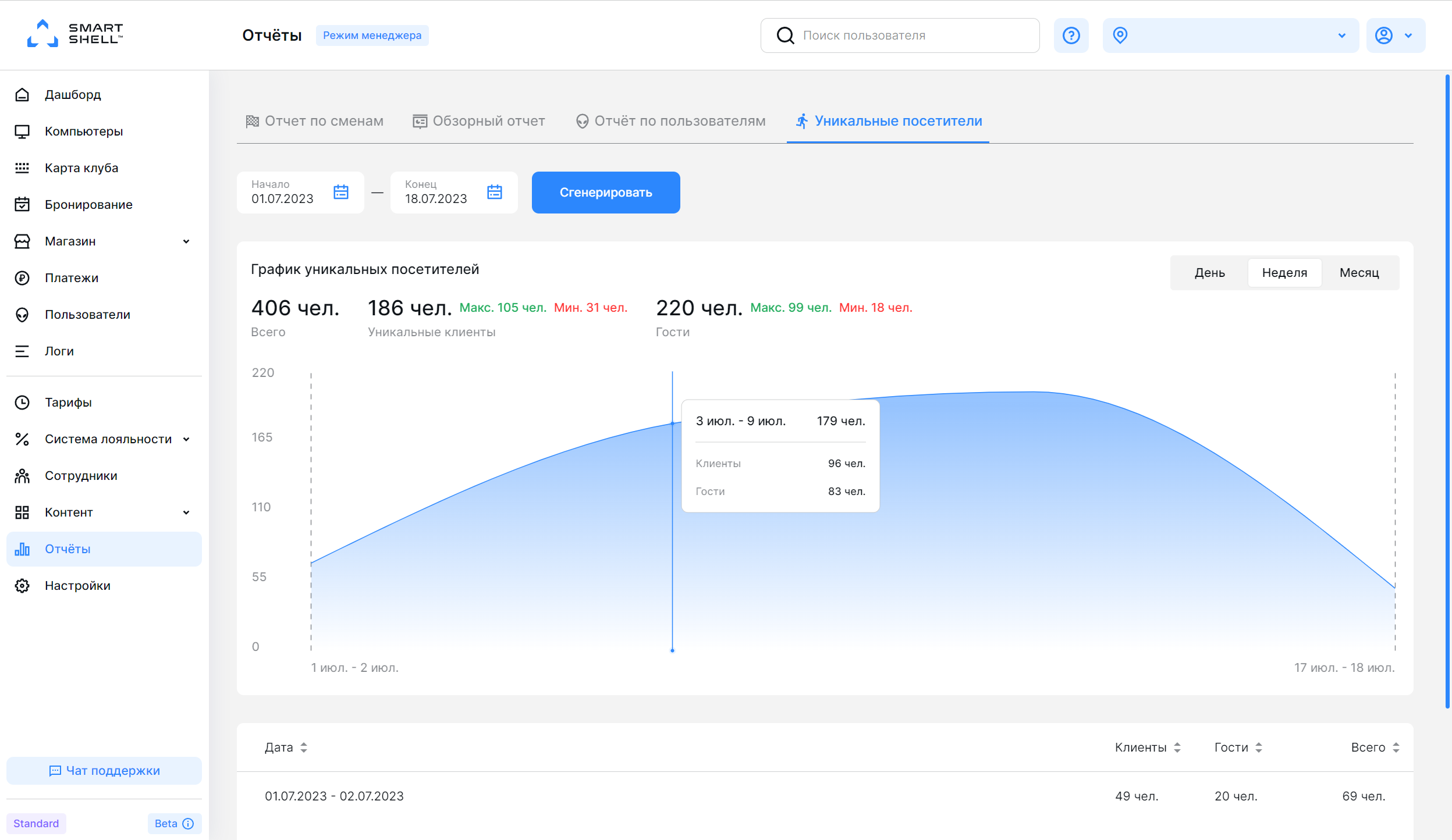Click the Reports bar chart icon

tap(22, 549)
